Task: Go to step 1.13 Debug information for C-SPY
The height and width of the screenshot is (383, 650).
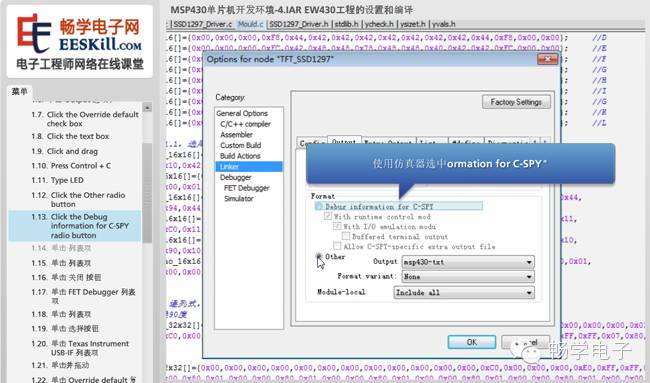Action: (x=75, y=226)
